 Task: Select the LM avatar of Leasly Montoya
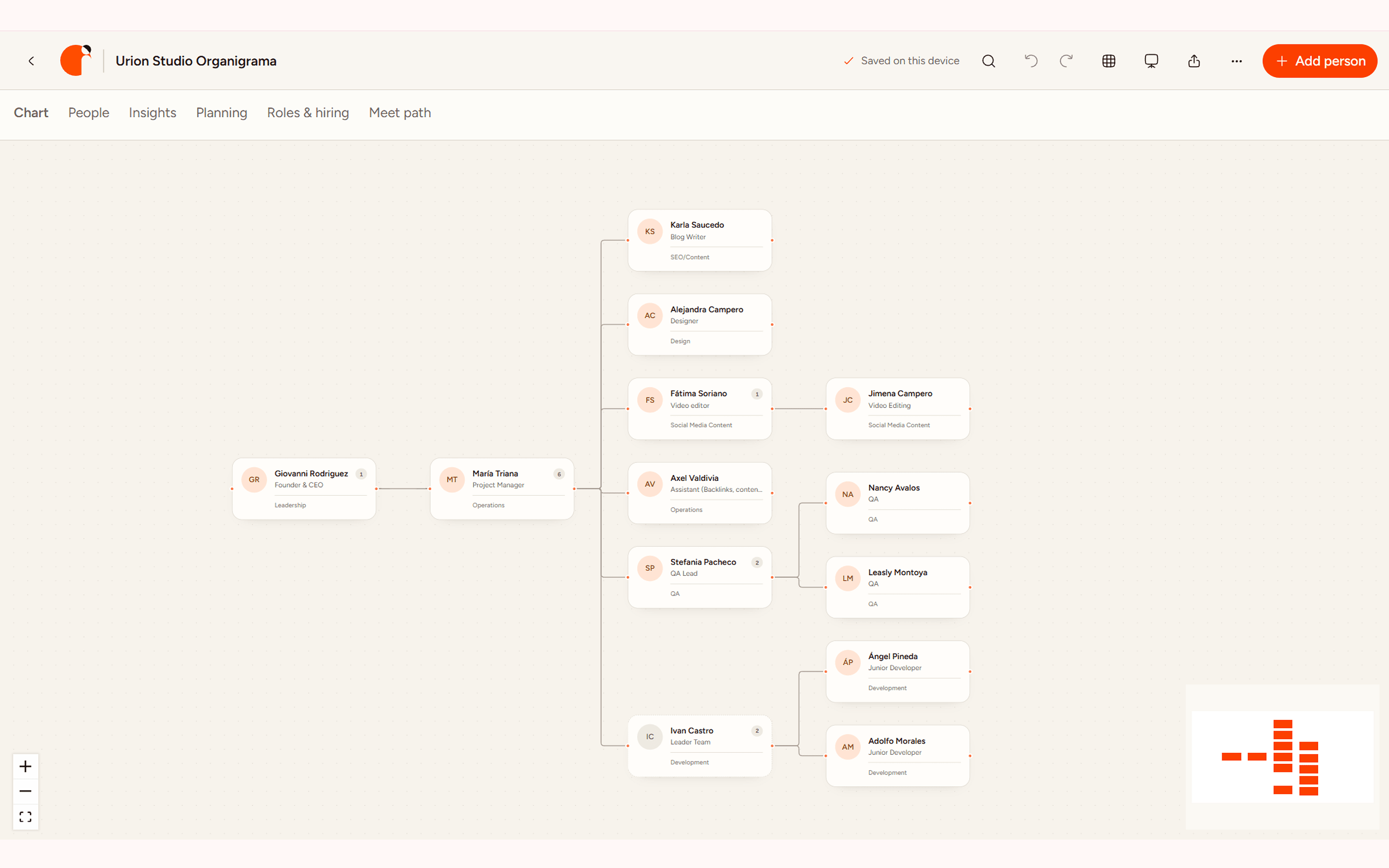(x=848, y=579)
